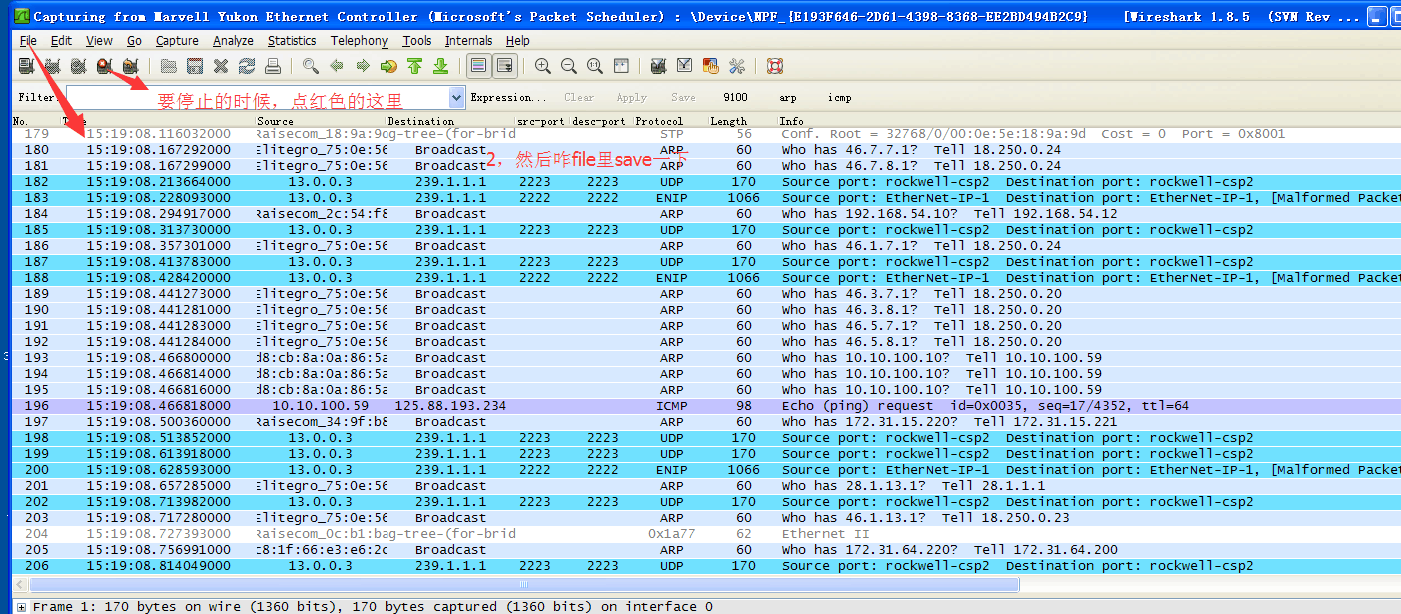Click the filter Save button
The width and height of the screenshot is (1401, 614).
(x=683, y=97)
